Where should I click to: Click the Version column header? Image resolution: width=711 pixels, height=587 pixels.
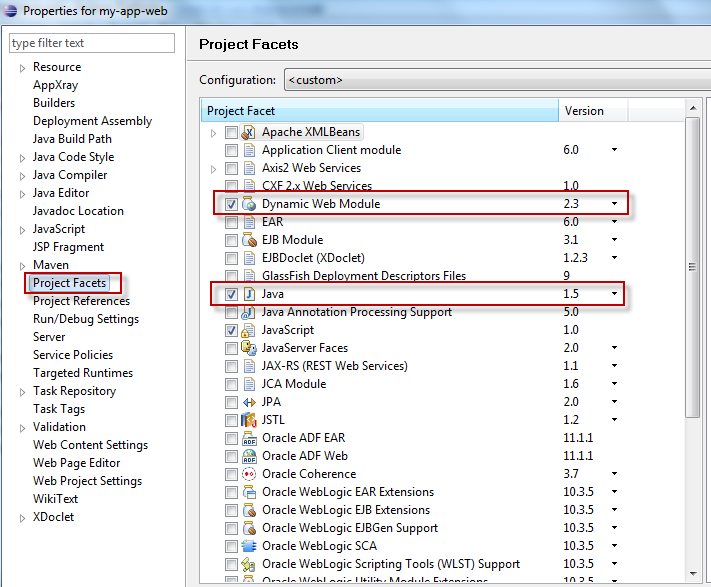click(593, 111)
